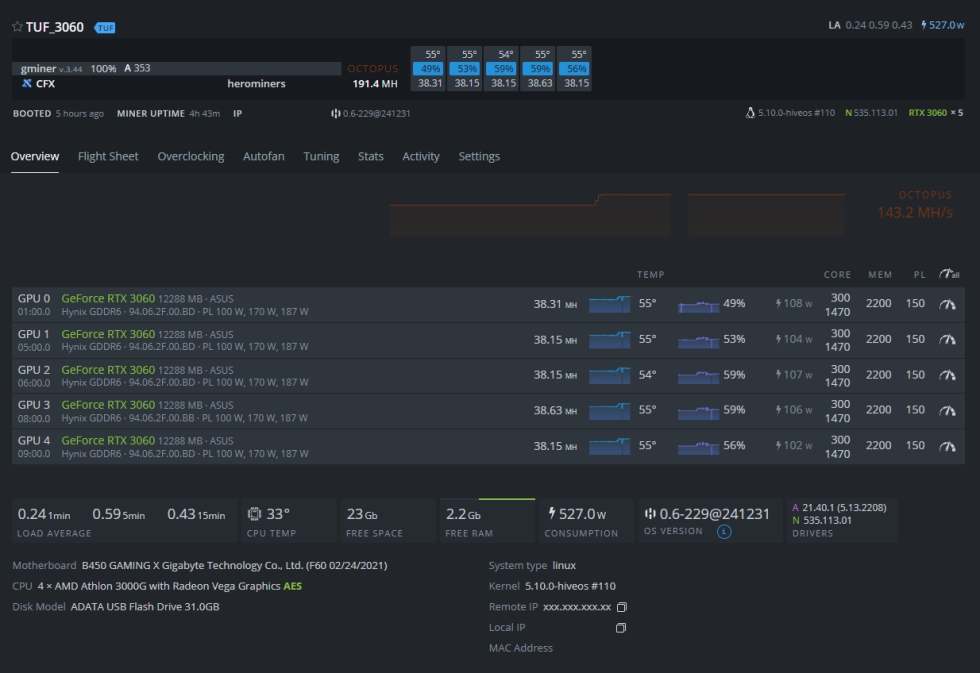Click the AMD Athlon 3000G CPU text

(x=169, y=586)
